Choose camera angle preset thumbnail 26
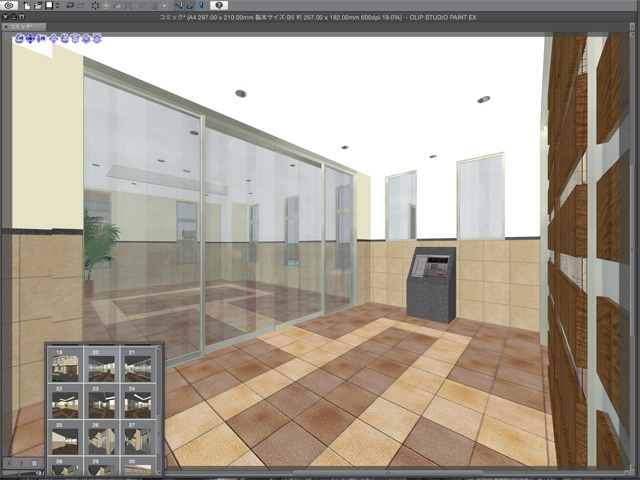This screenshot has height=480, width=640. pos(102,438)
